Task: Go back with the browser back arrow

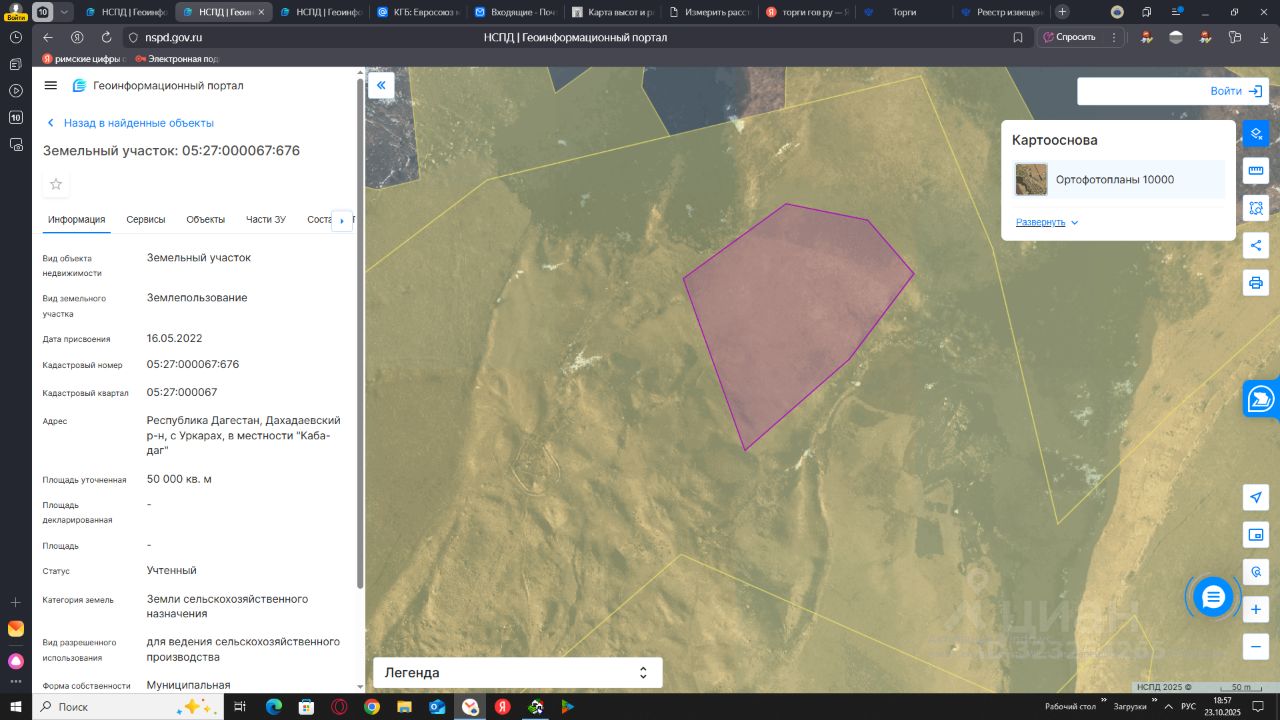Action: point(48,37)
